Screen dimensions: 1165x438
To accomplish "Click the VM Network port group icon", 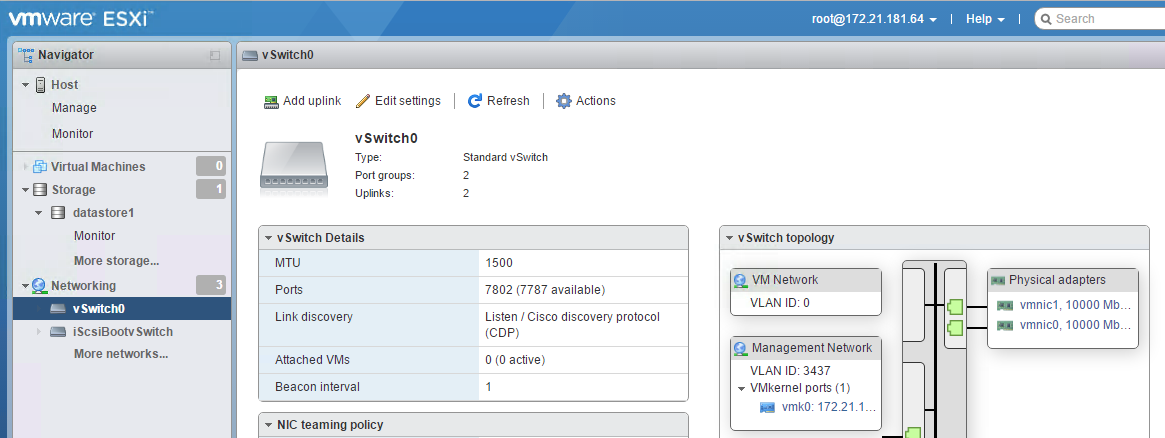I will click(x=740, y=281).
